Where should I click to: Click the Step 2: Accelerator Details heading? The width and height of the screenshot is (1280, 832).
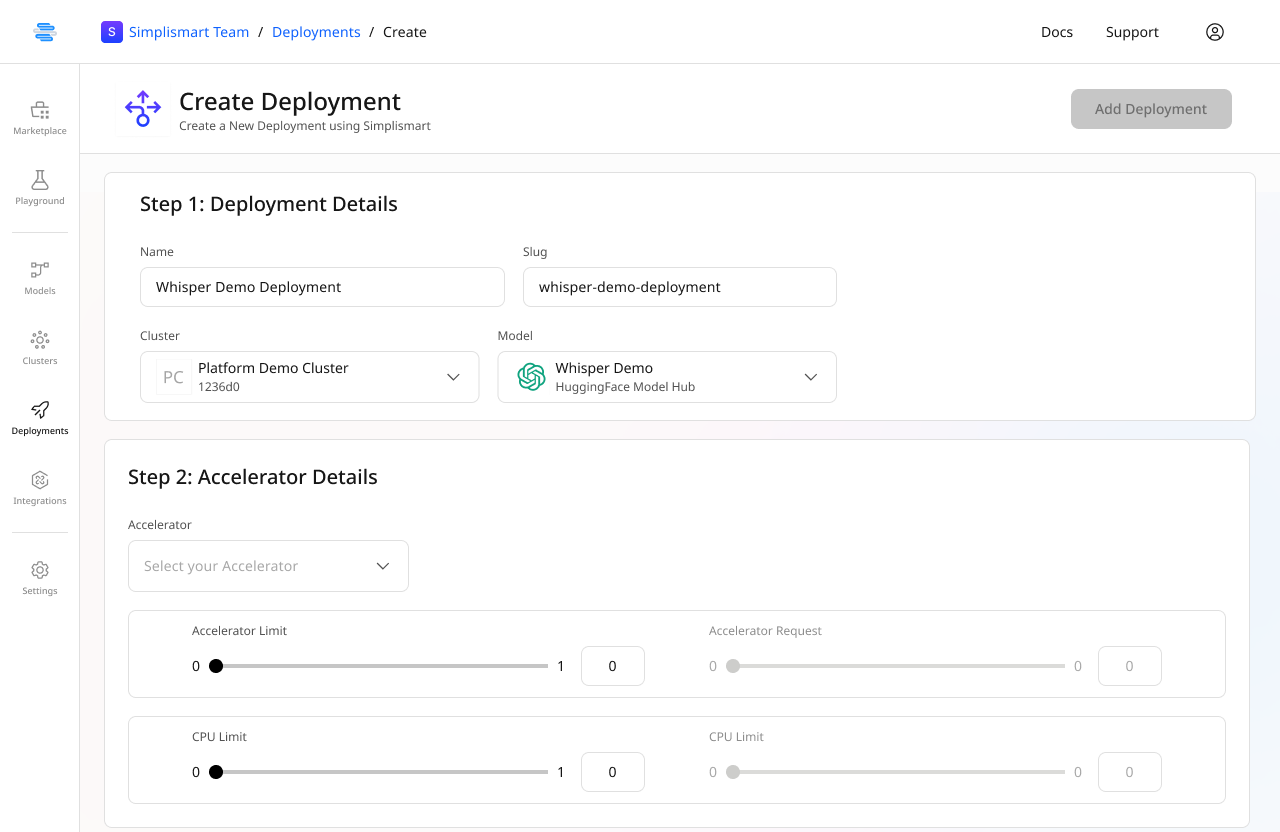point(253,477)
